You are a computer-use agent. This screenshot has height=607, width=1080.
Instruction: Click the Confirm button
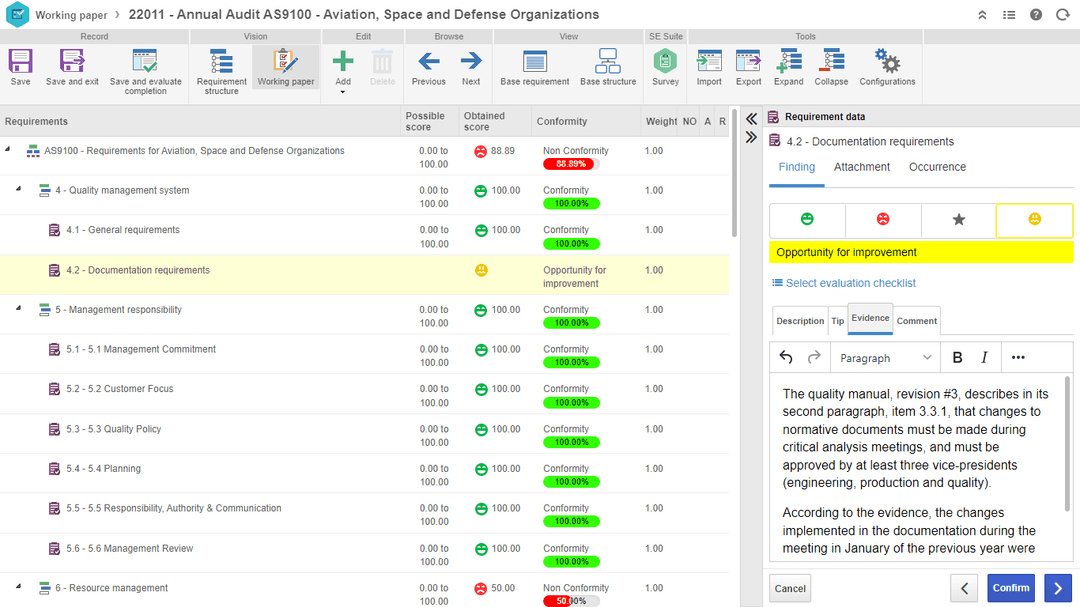1011,588
